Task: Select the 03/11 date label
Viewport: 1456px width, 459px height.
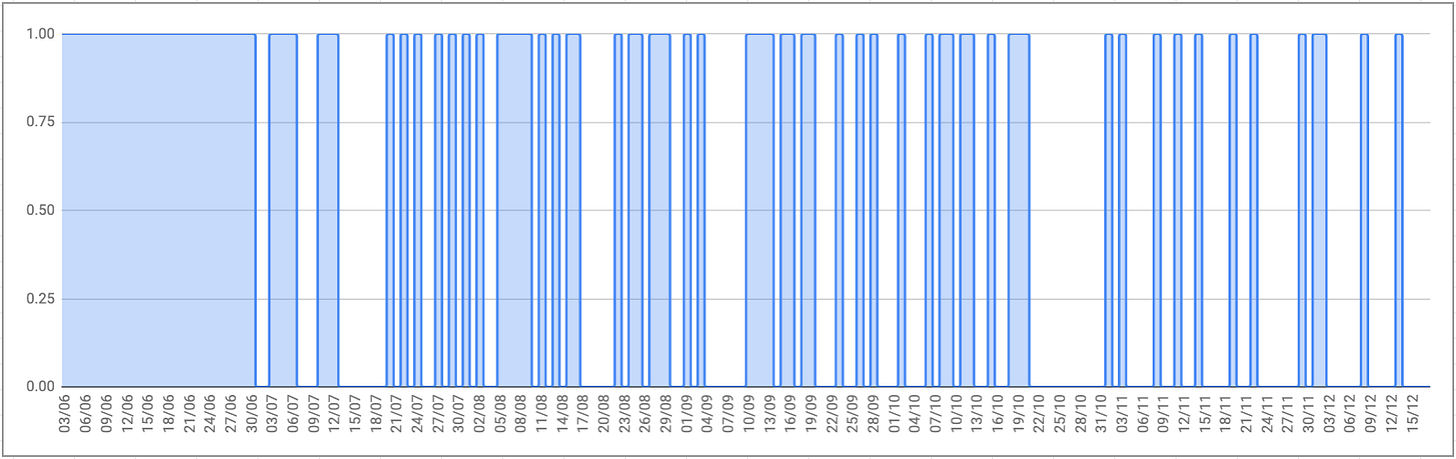Action: click(x=1123, y=413)
